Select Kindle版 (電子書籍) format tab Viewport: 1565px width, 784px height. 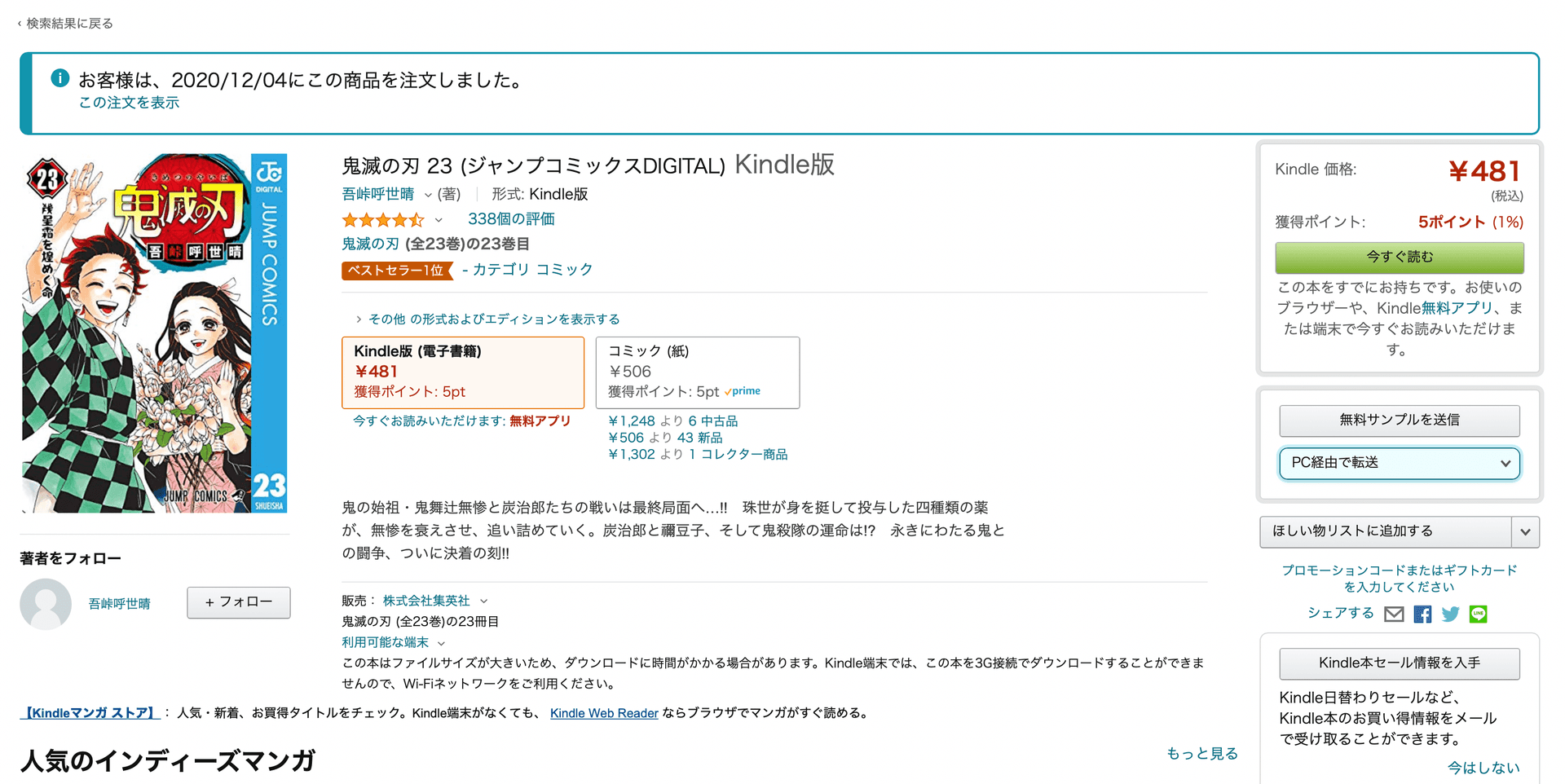coord(463,372)
